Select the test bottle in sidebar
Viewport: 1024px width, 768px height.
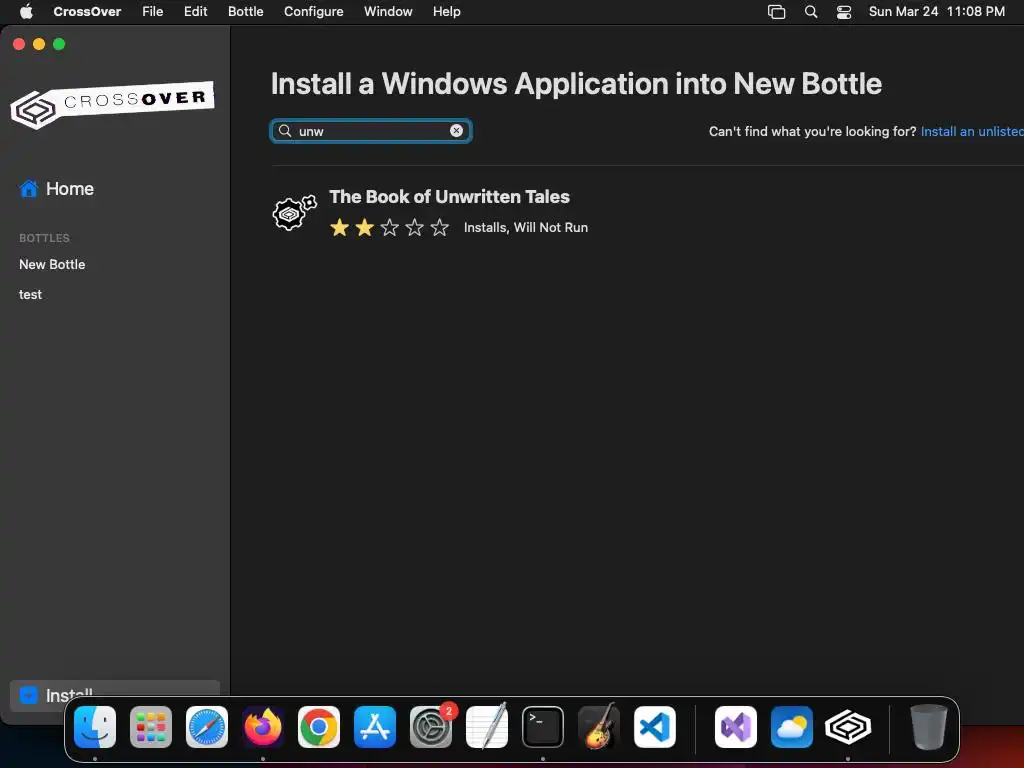30,295
